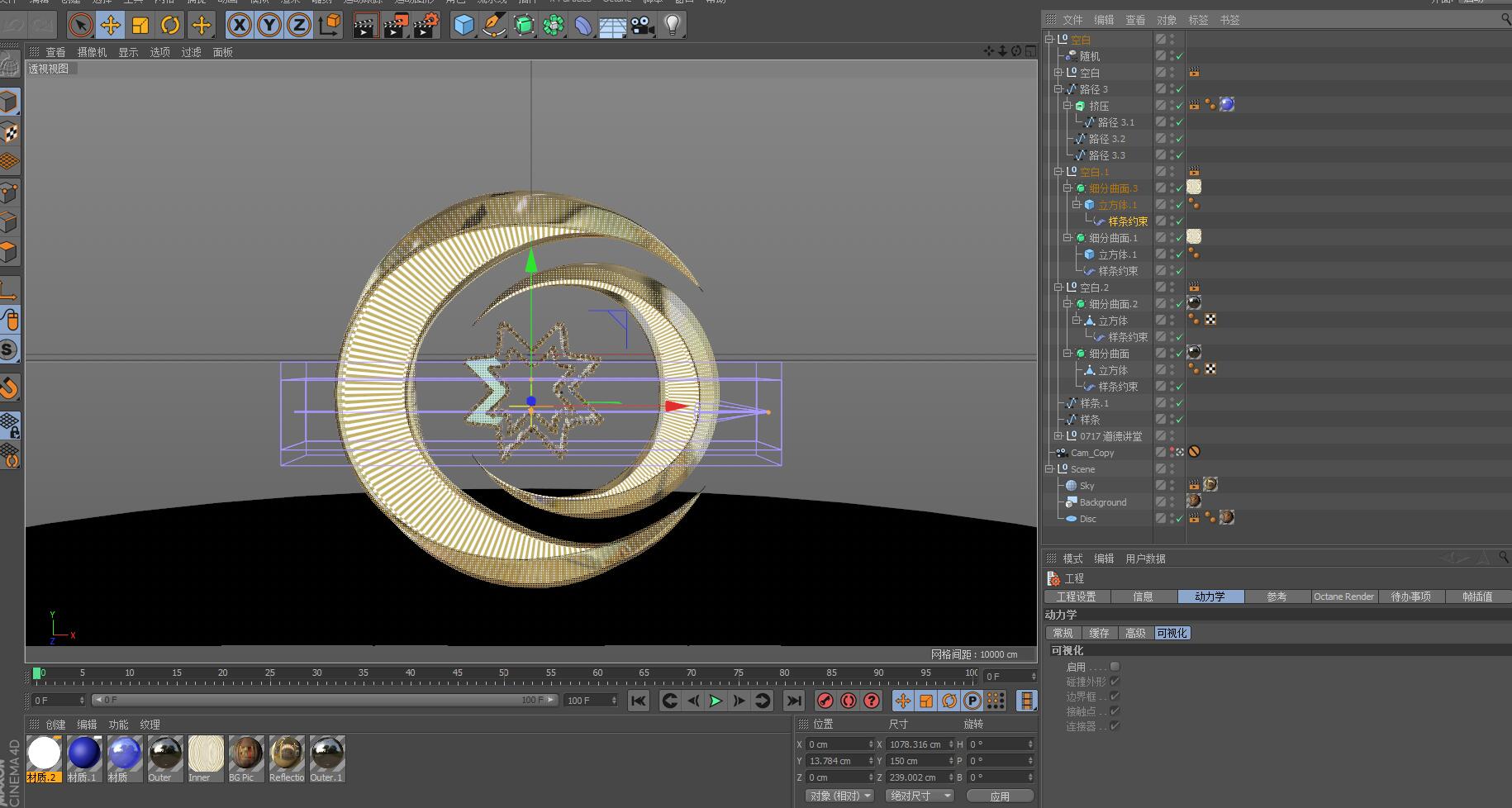The image size is (1512, 808).
Task: Select the 缓存 dynamics sub-tab
Action: [x=1099, y=633]
